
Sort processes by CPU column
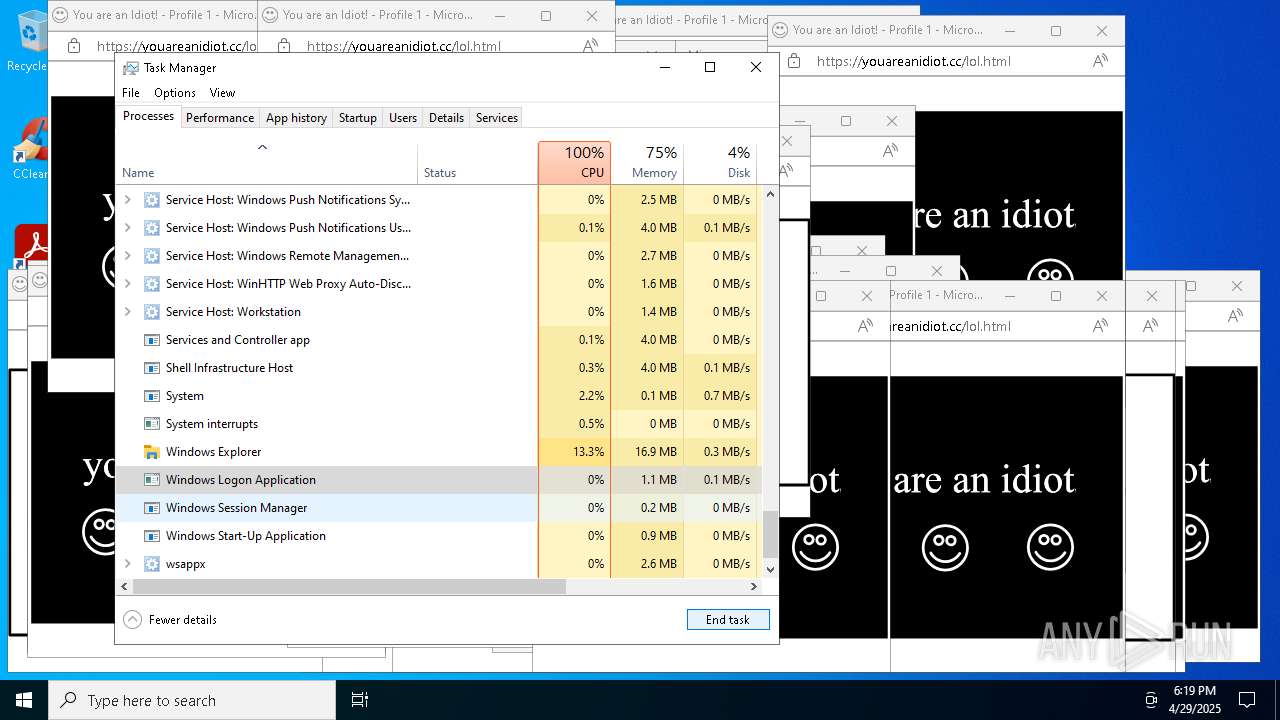(574, 163)
